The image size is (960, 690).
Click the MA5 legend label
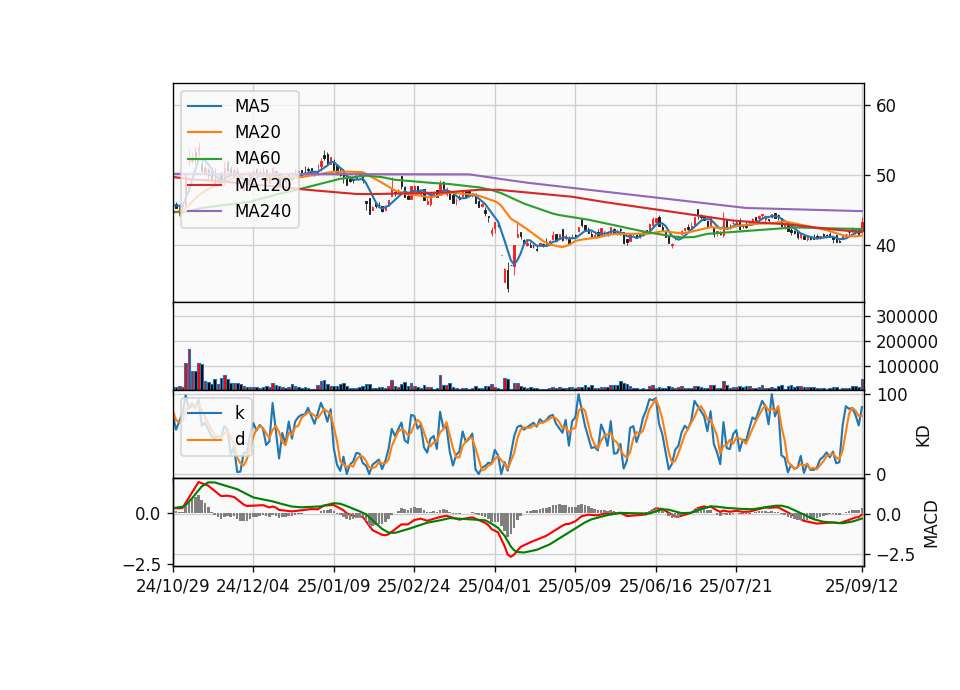point(252,106)
